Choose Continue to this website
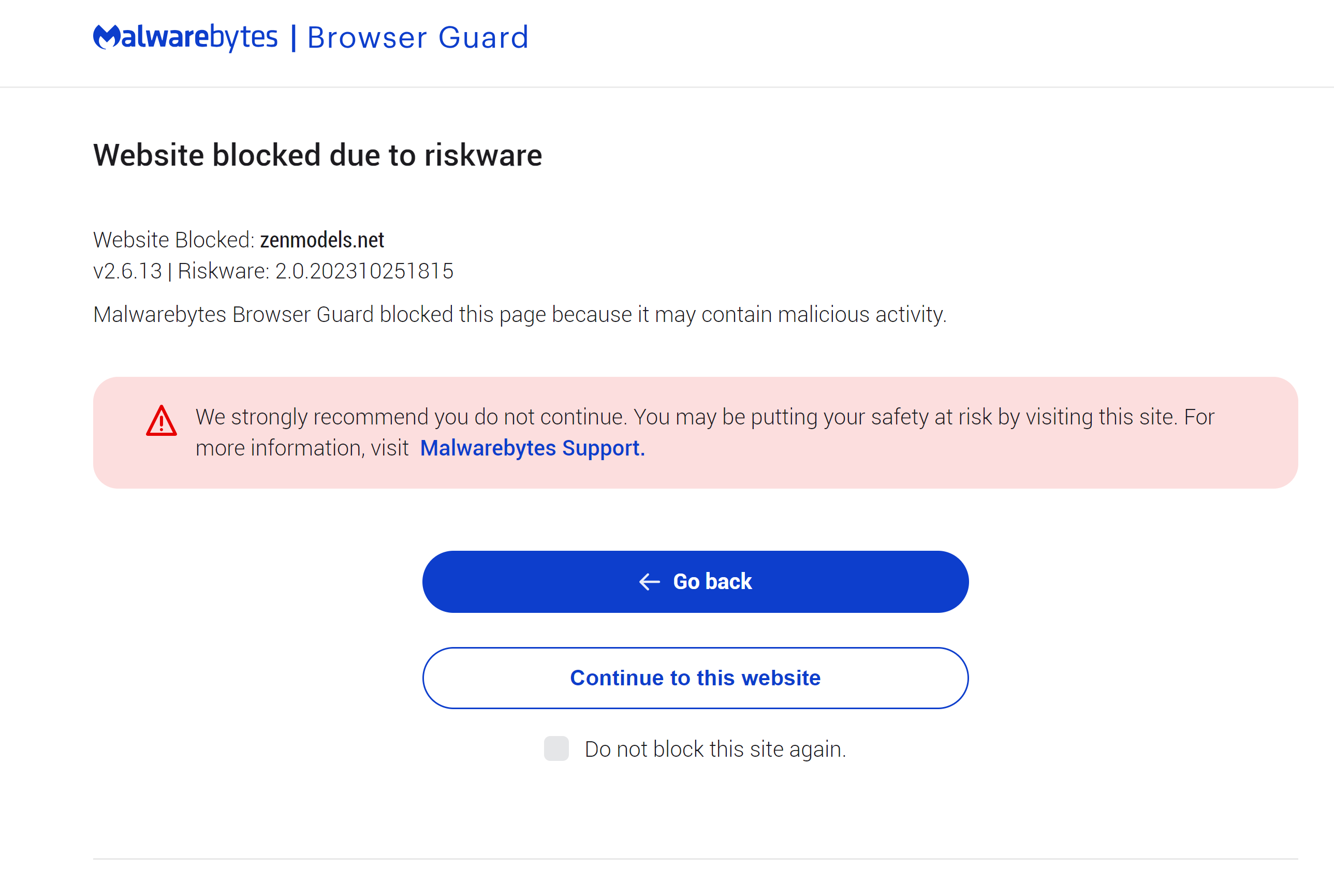The image size is (1334, 896). 695,678
